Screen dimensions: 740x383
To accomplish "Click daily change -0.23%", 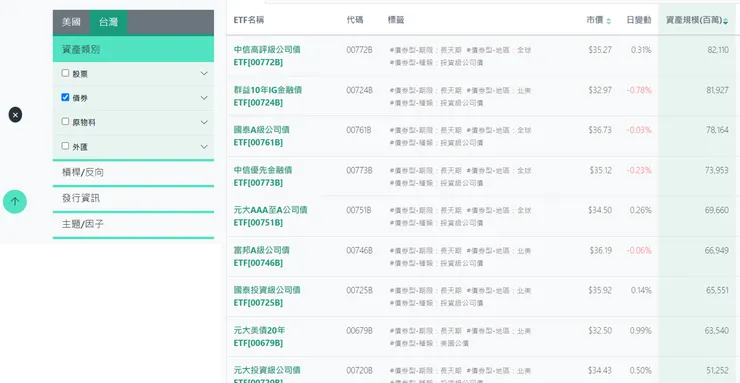I will 639,170.
